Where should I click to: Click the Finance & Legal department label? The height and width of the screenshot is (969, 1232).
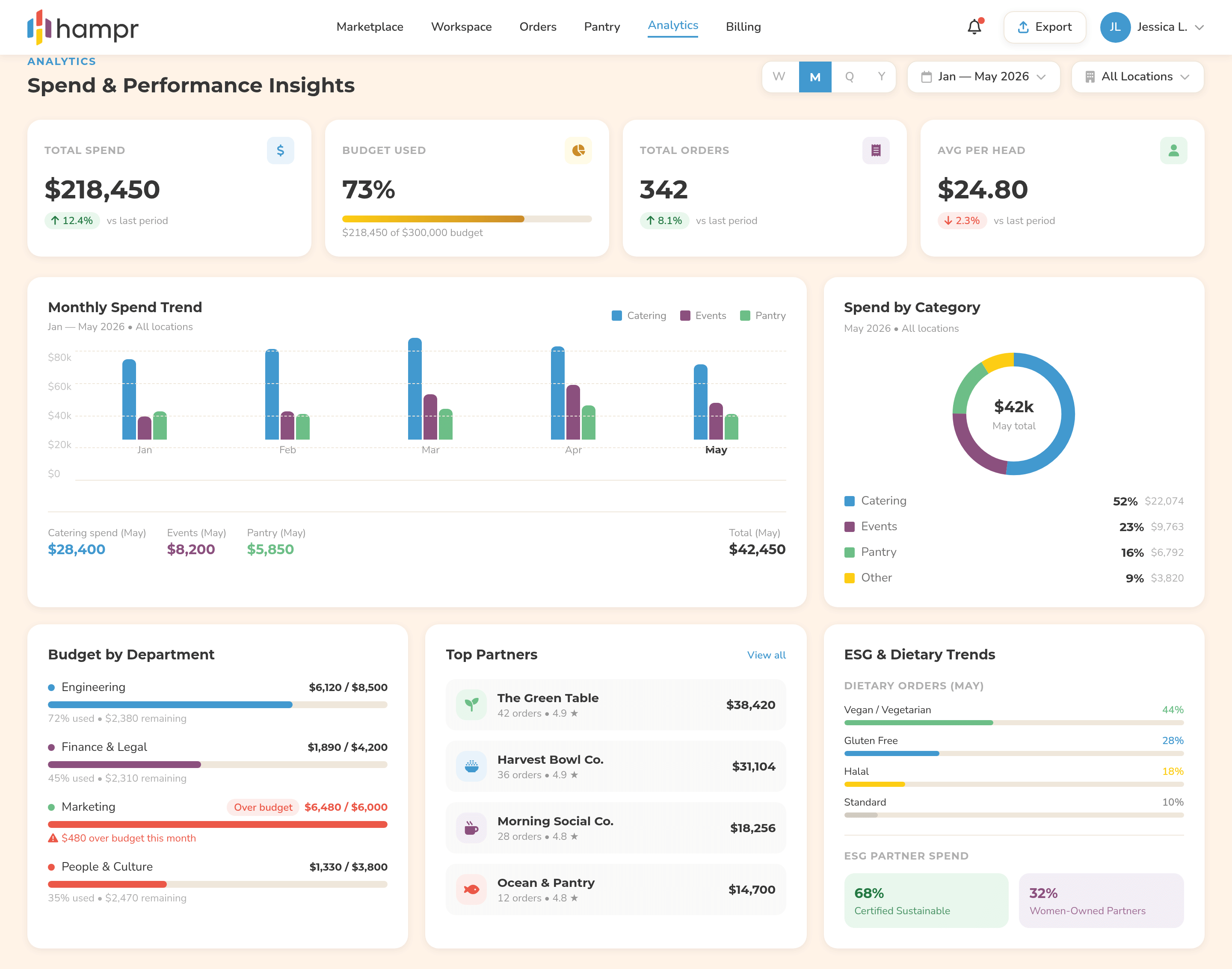pos(104,747)
